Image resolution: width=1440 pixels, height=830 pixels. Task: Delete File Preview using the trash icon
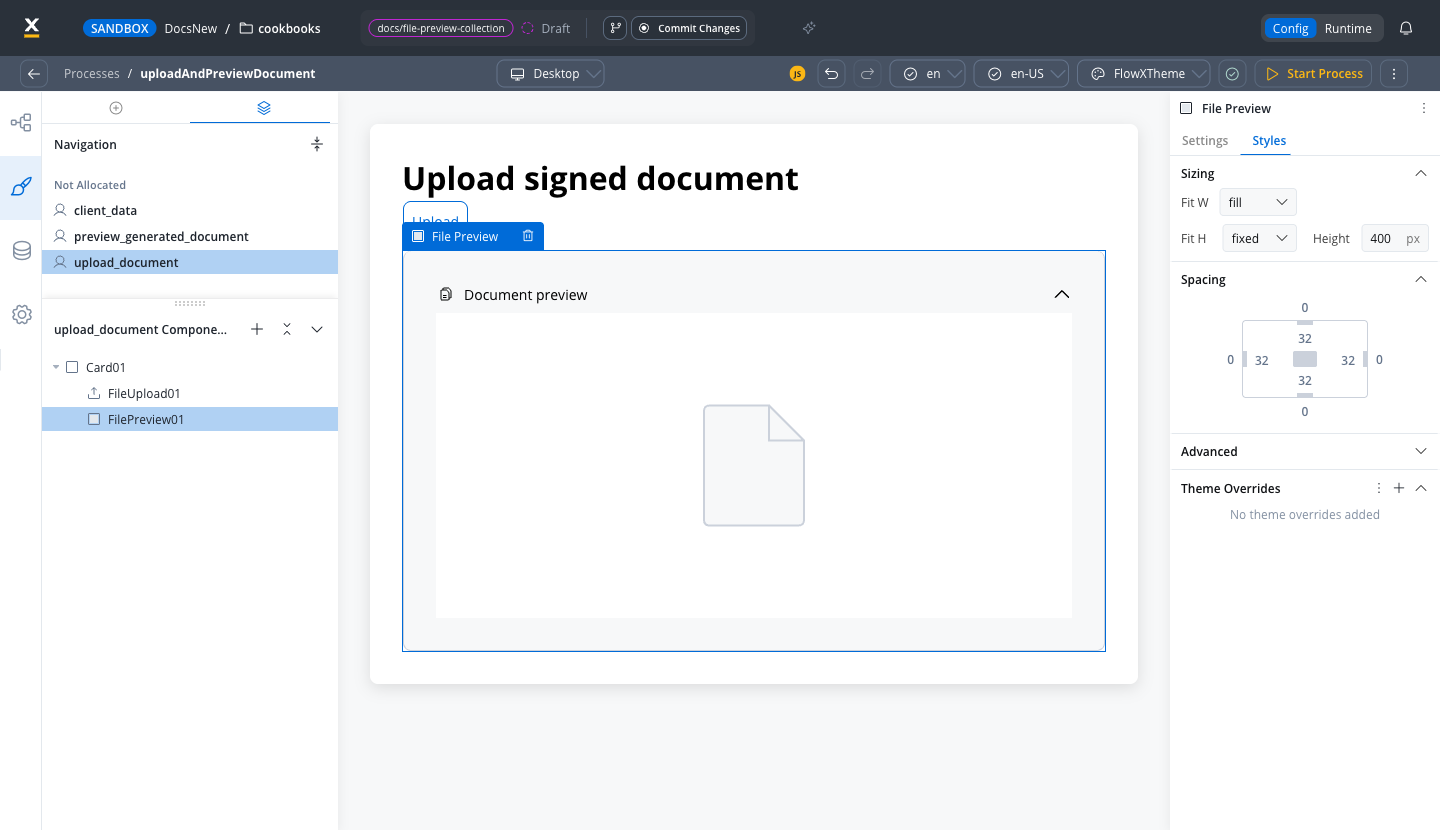tap(528, 236)
